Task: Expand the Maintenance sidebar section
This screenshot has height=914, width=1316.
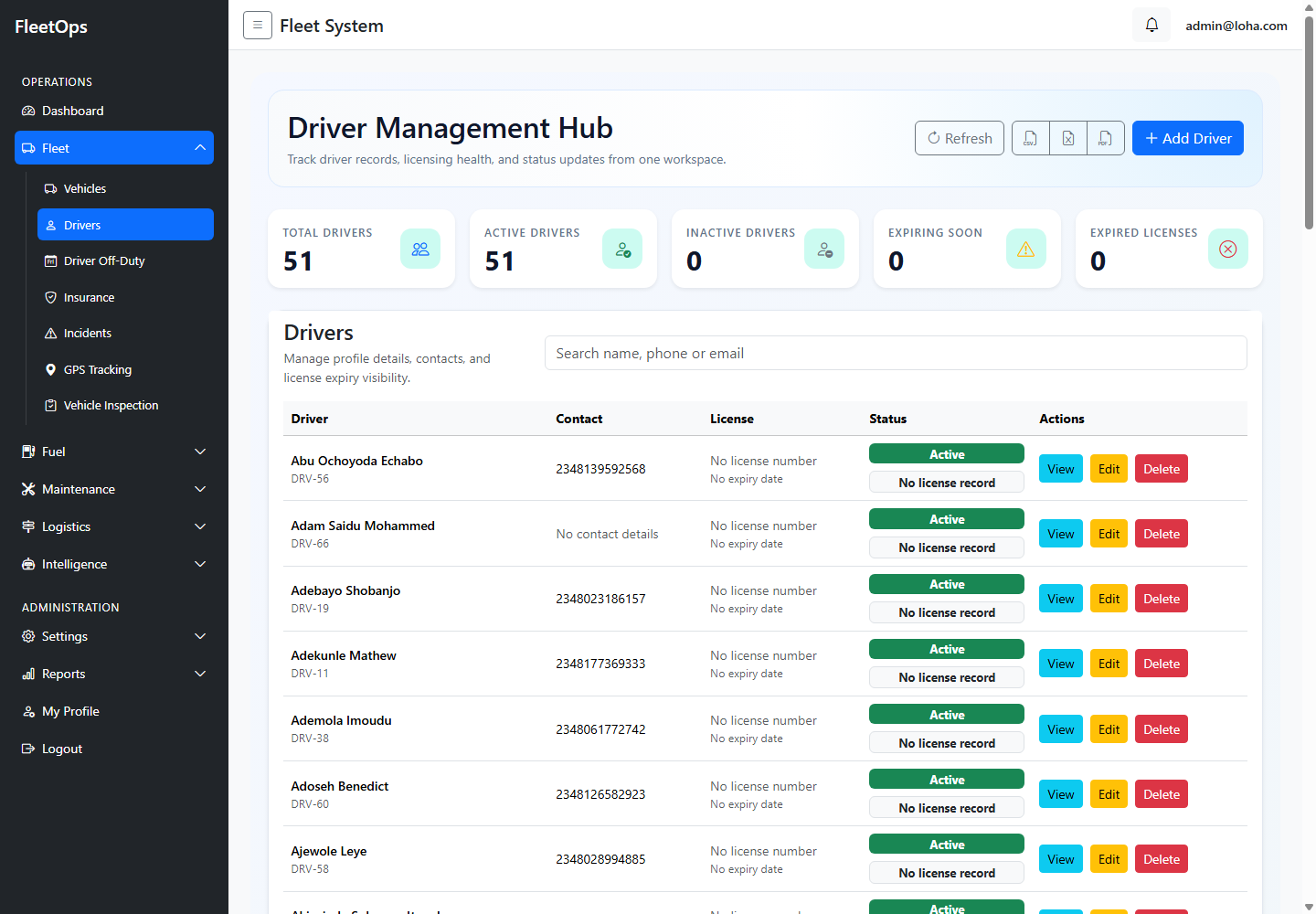Action: coord(114,489)
